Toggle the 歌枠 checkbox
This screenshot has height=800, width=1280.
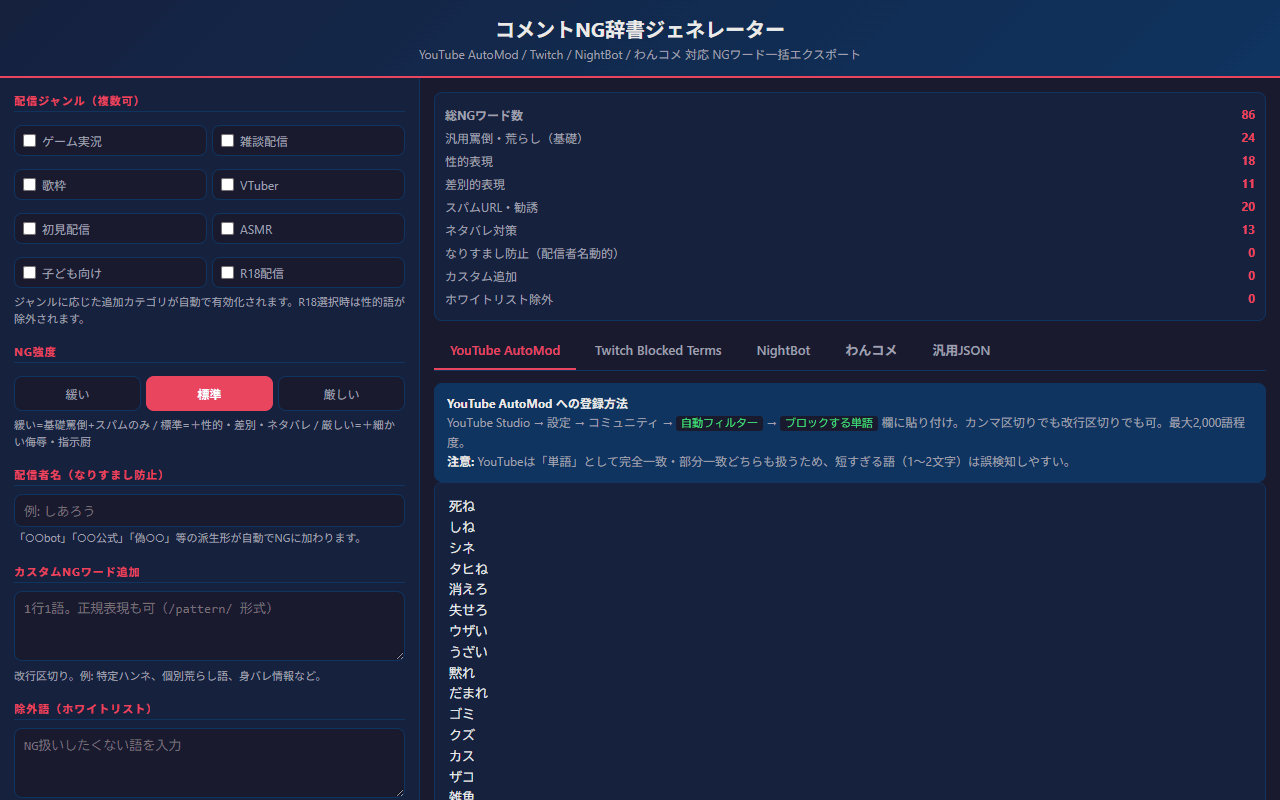point(30,185)
